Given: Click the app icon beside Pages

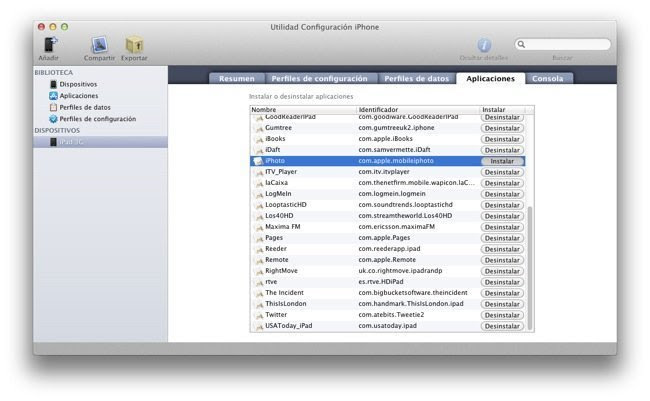Looking at the screenshot, I should [259, 238].
